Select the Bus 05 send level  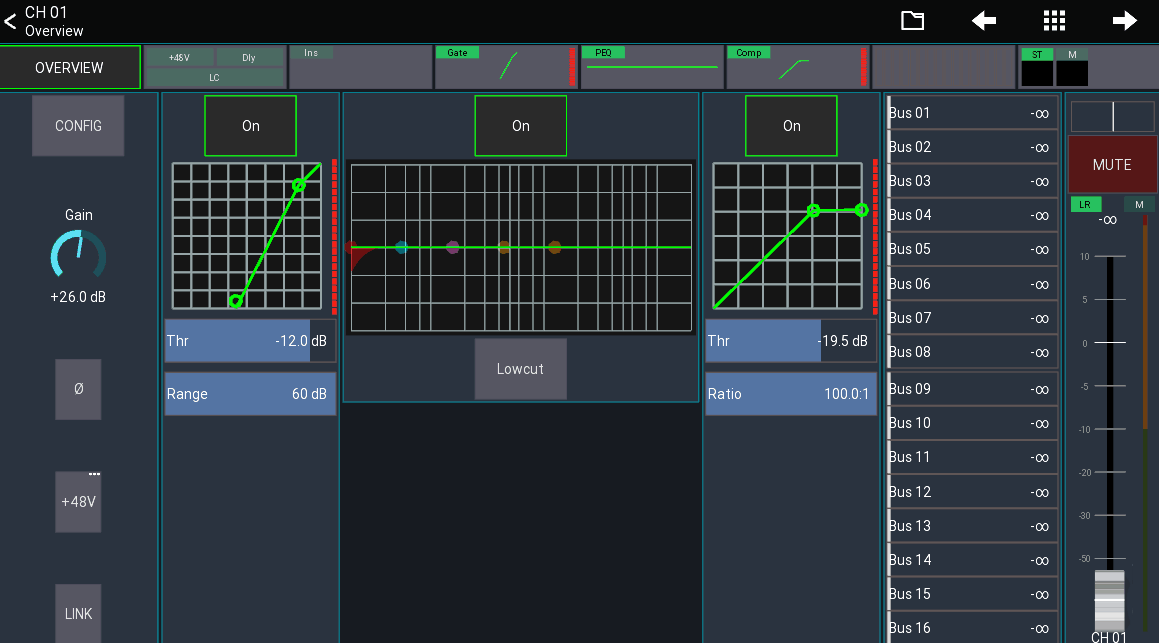click(972, 249)
